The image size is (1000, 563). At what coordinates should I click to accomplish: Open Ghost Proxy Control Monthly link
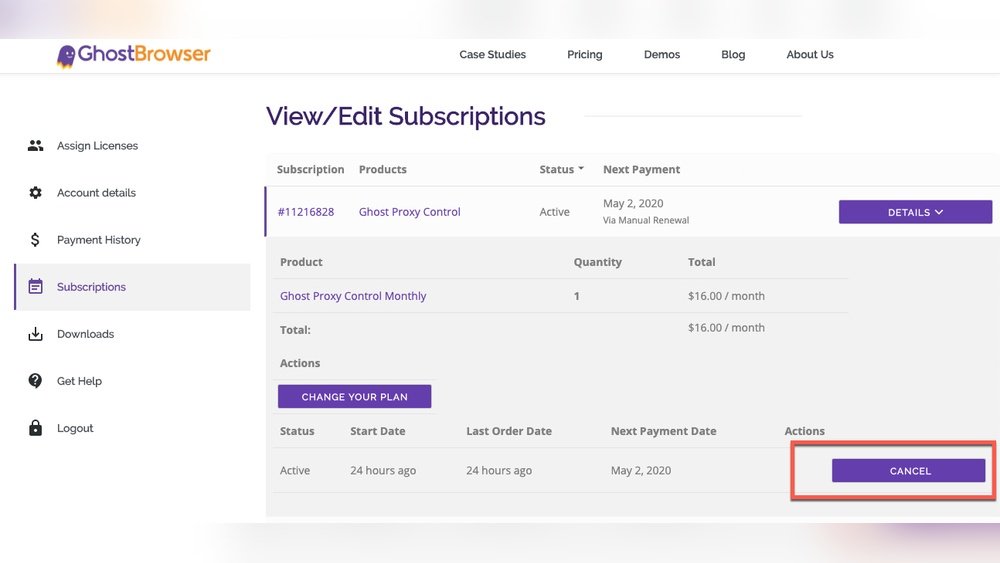[353, 296]
